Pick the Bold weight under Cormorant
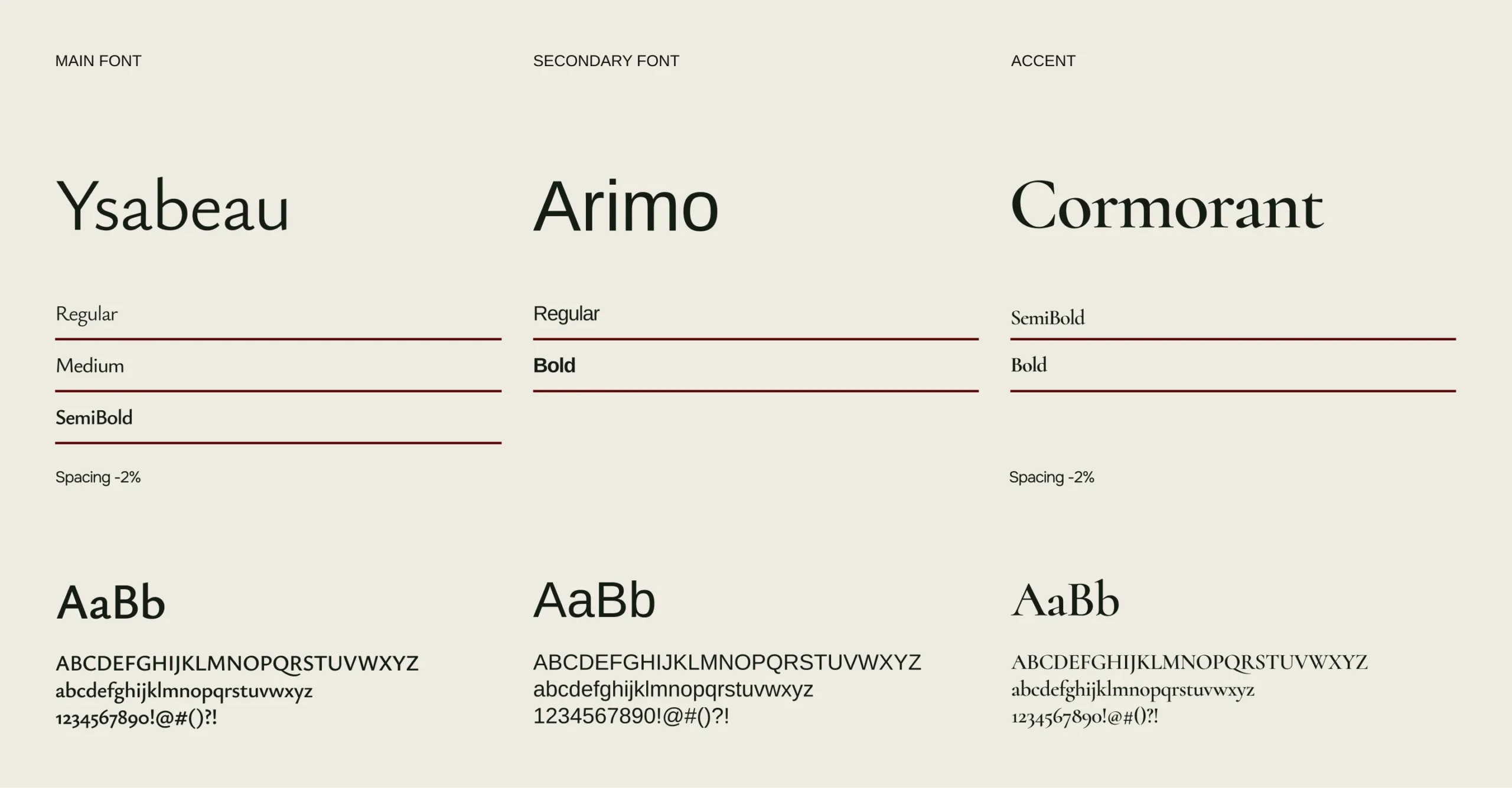Viewport: 1512px width, 788px height. coord(1029,365)
